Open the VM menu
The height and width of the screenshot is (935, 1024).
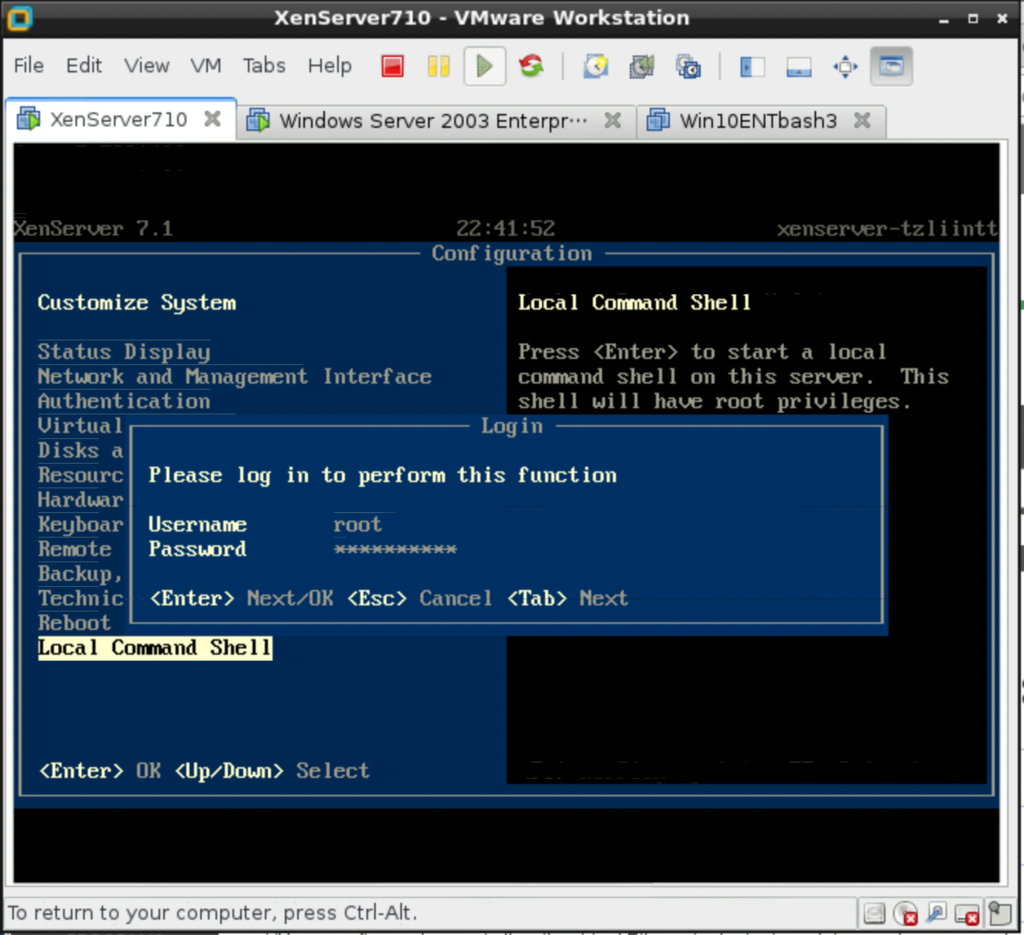pos(206,65)
